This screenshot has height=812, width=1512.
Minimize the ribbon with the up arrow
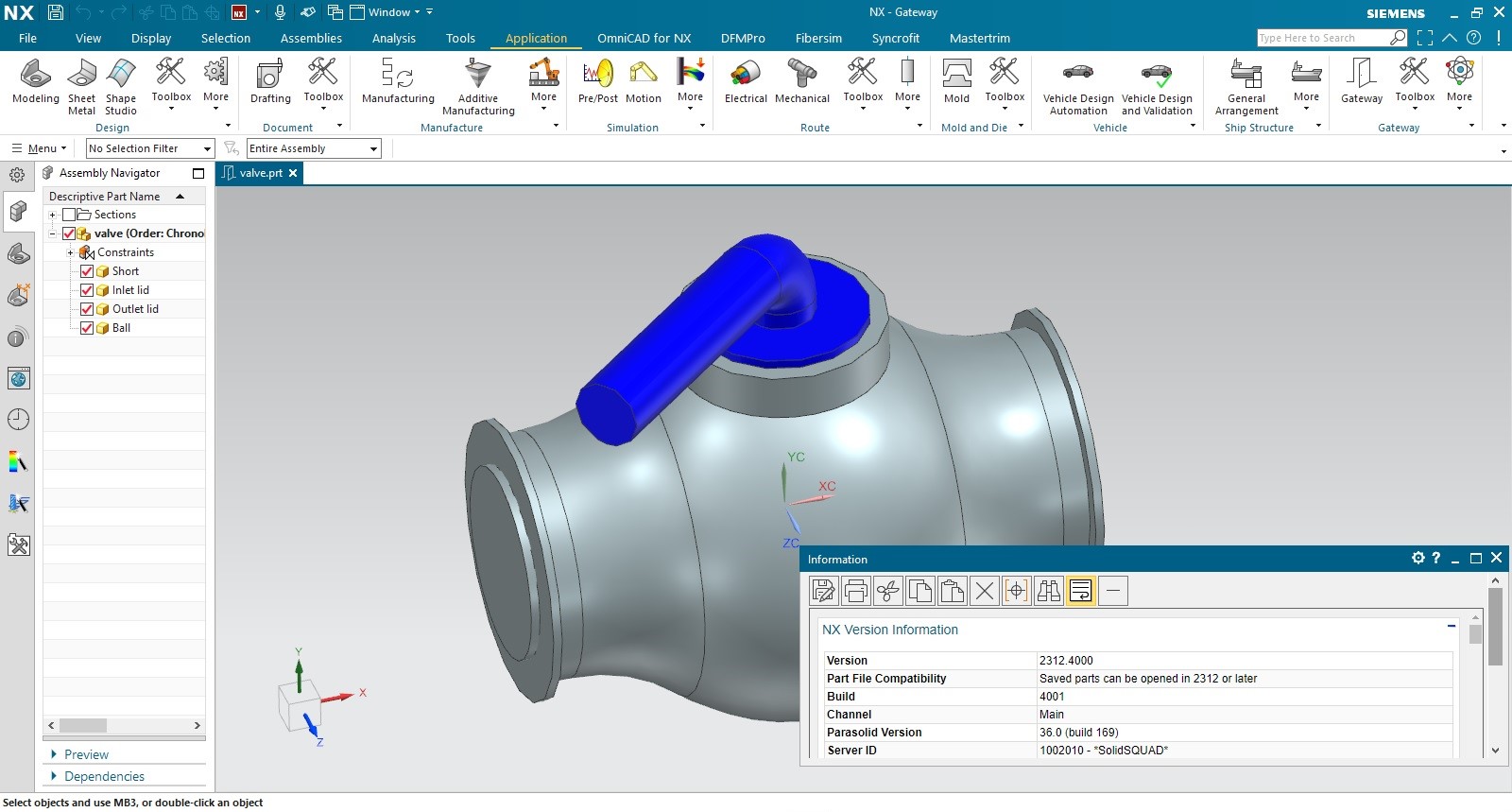point(1449,38)
